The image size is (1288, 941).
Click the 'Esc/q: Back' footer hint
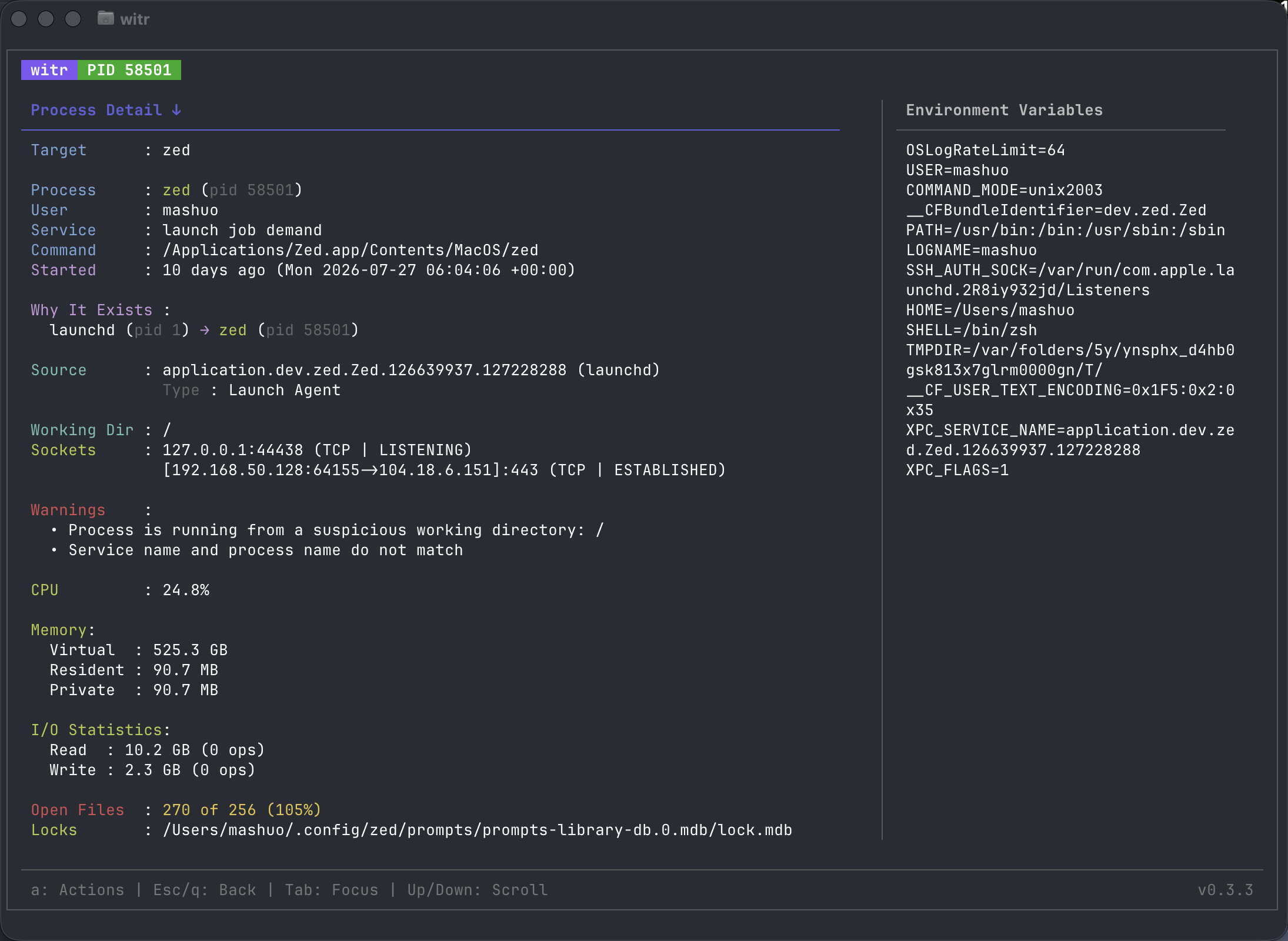[x=205, y=890]
